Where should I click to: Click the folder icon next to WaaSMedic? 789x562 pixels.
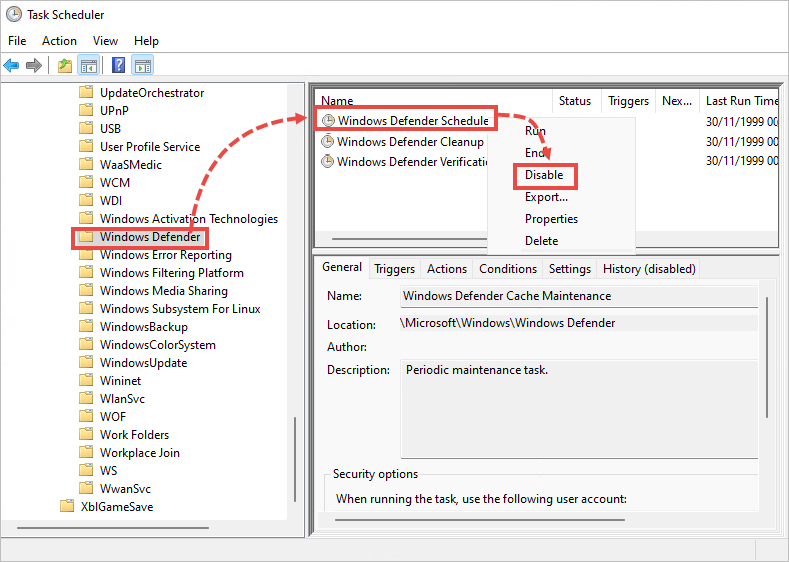tap(87, 164)
